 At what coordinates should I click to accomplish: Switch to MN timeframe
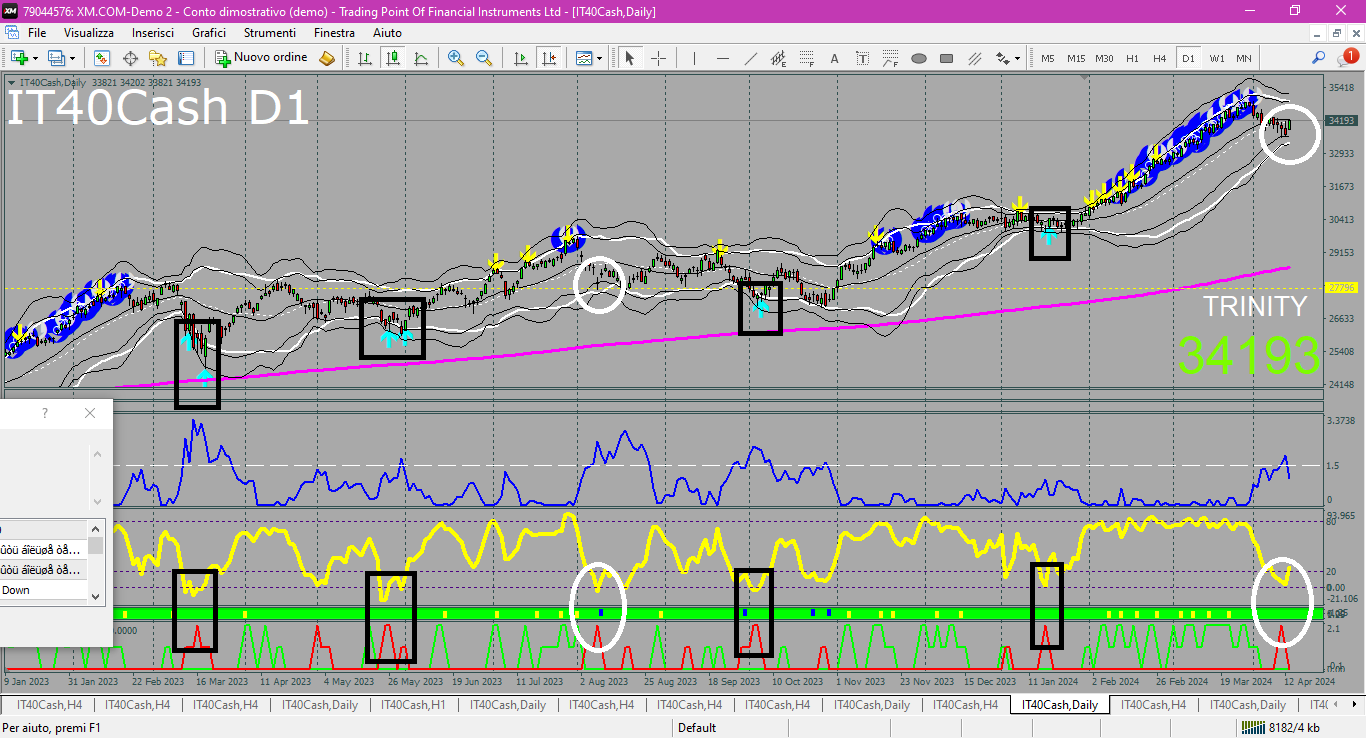click(1243, 58)
